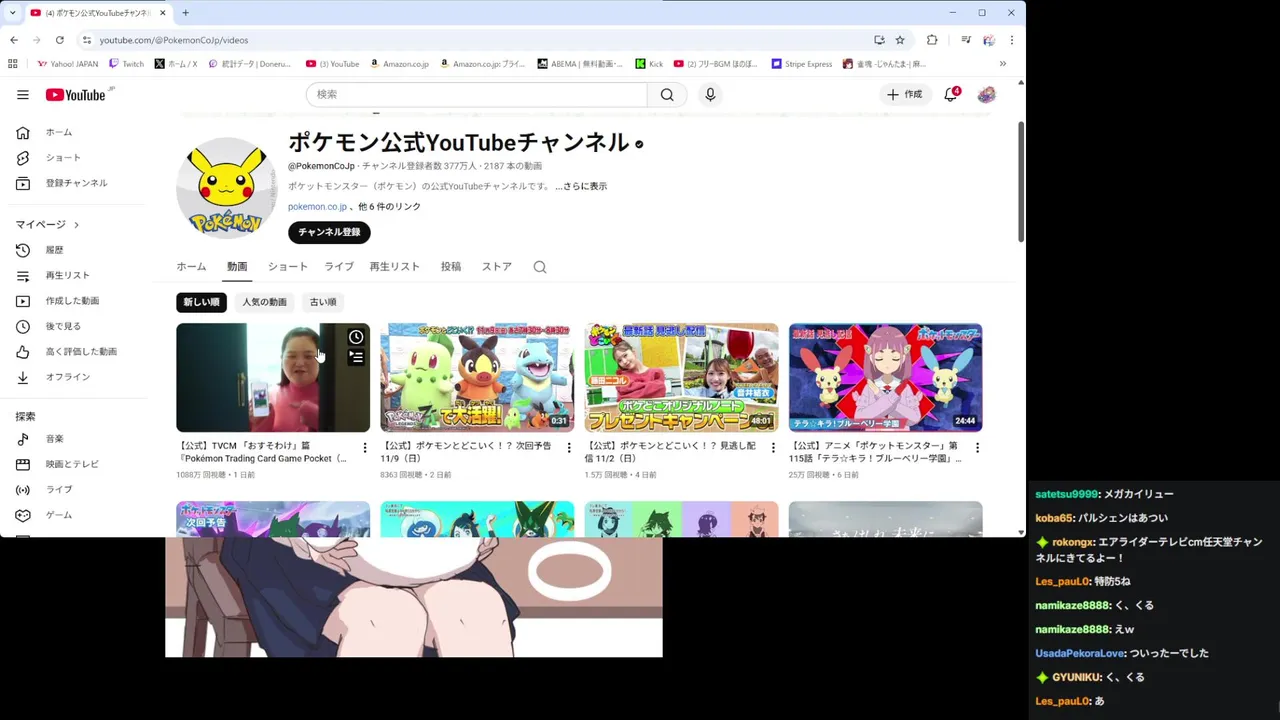Go back in browser history

tap(14, 40)
